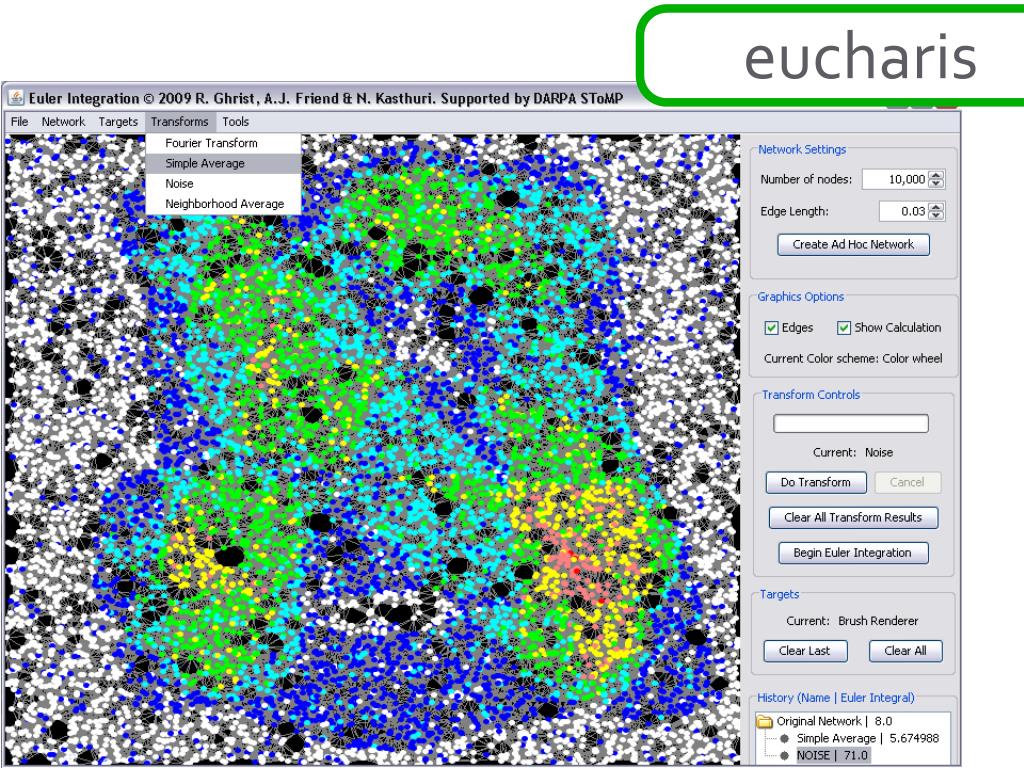The height and width of the screenshot is (768, 1024).
Task: Click Begin Euler Integration button
Action: pos(853,553)
